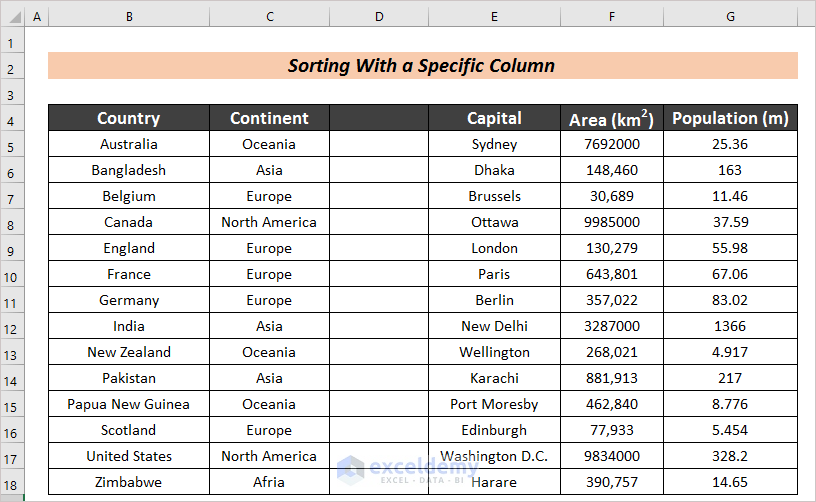Select row 12 header

pyautogui.click(x=12, y=327)
